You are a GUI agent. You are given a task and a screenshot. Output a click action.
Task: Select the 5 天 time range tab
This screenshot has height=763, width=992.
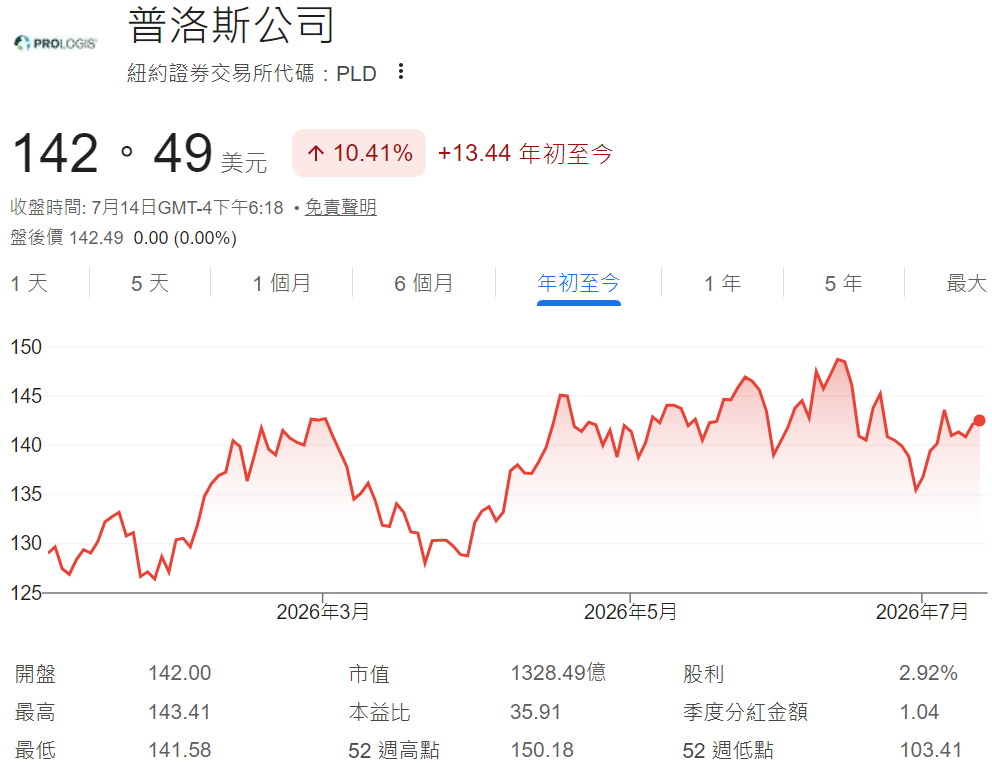pyautogui.click(x=150, y=283)
